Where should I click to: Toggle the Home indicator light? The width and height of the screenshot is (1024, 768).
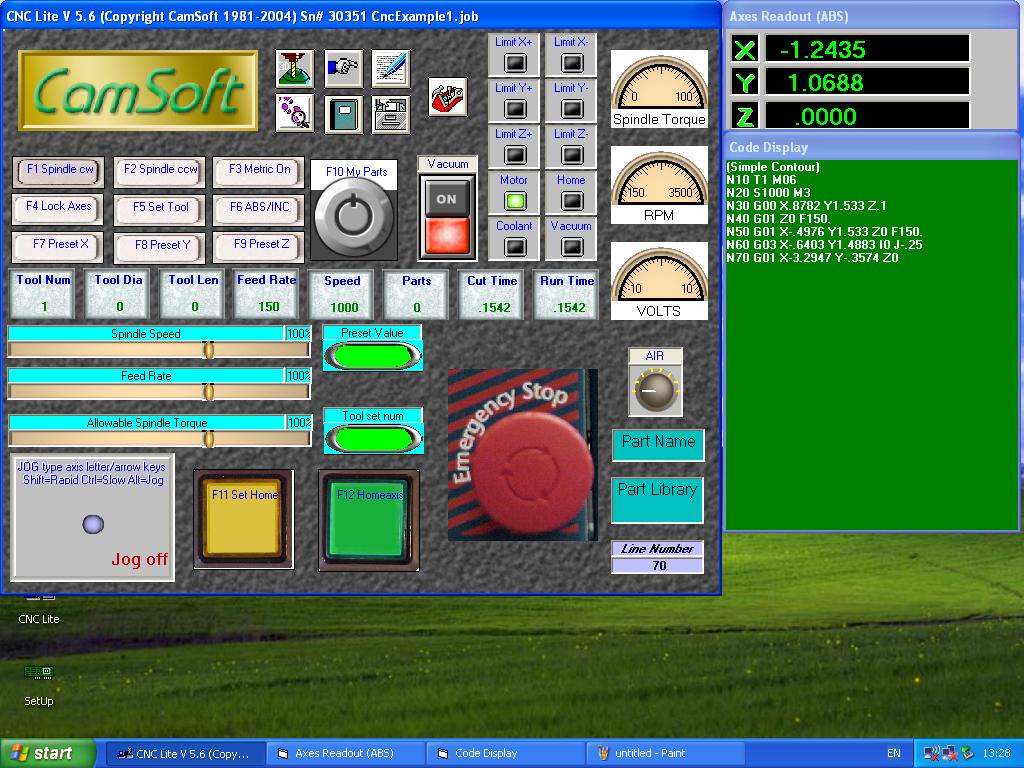click(x=572, y=200)
